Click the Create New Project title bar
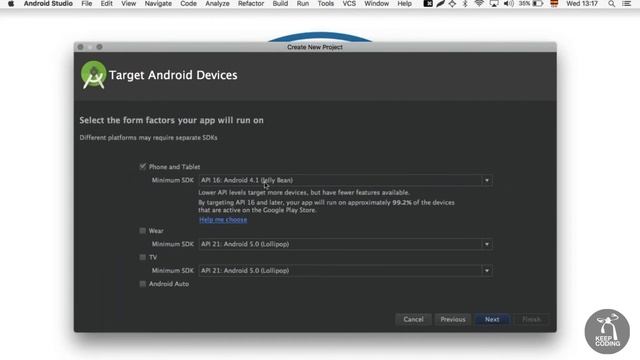640x360 pixels. (x=315, y=47)
